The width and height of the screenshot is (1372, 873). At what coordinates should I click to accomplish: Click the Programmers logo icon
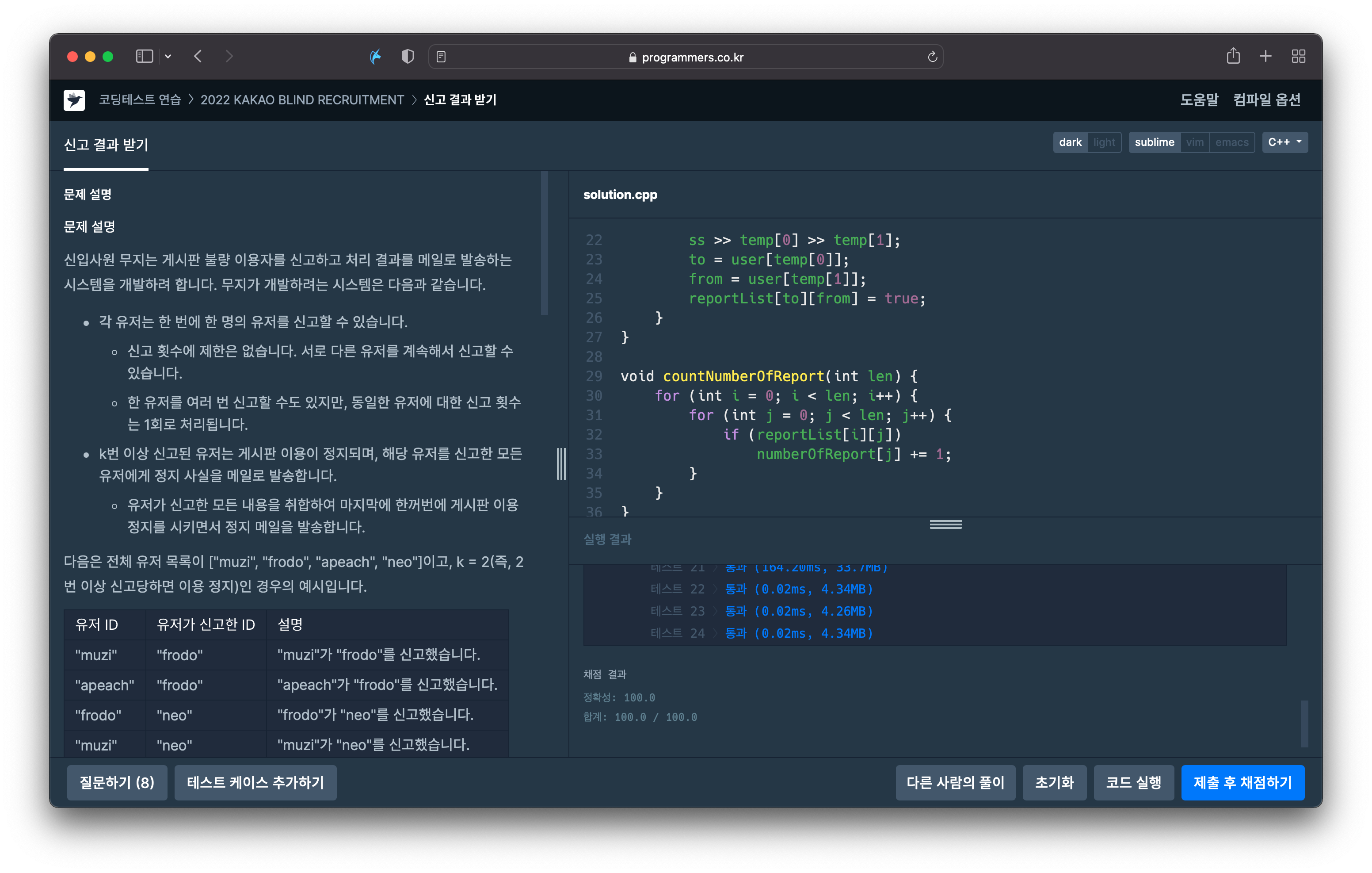[x=74, y=100]
